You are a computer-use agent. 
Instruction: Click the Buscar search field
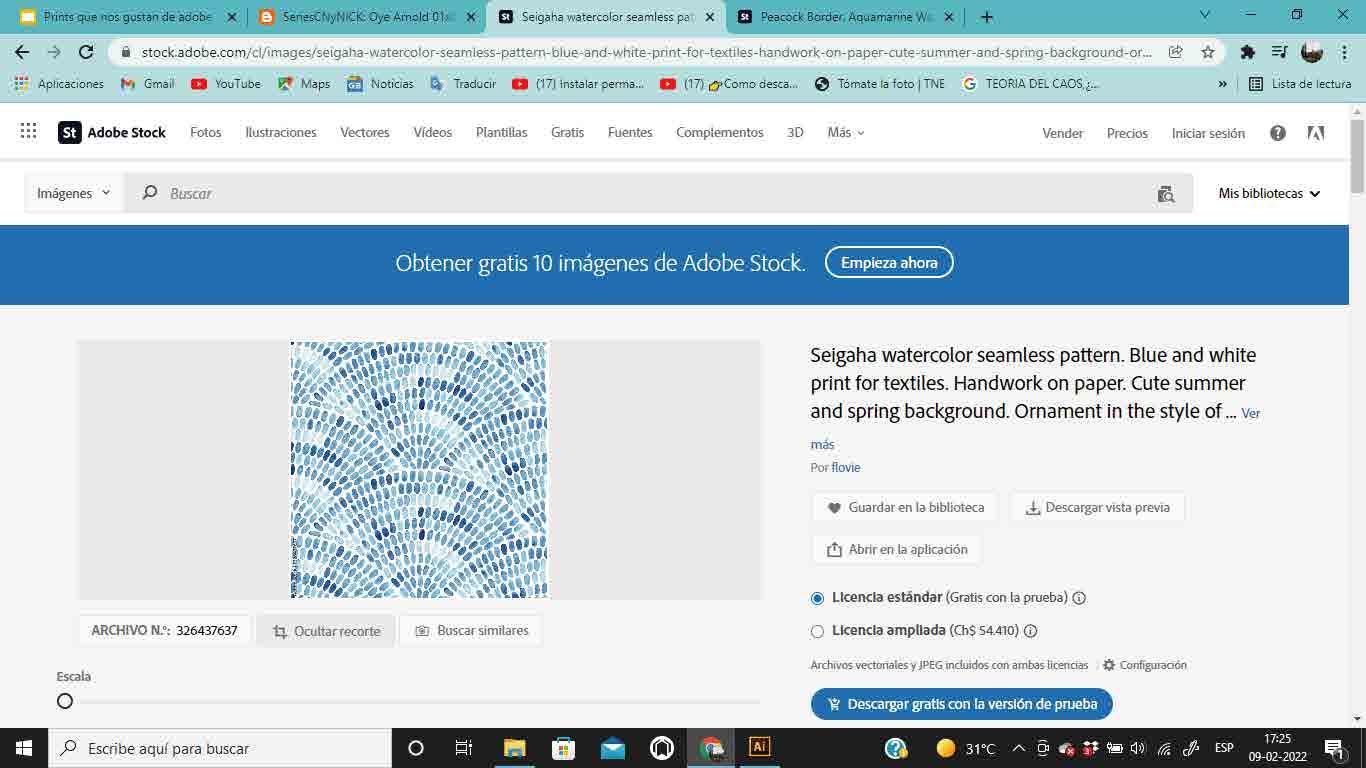click(x=658, y=193)
